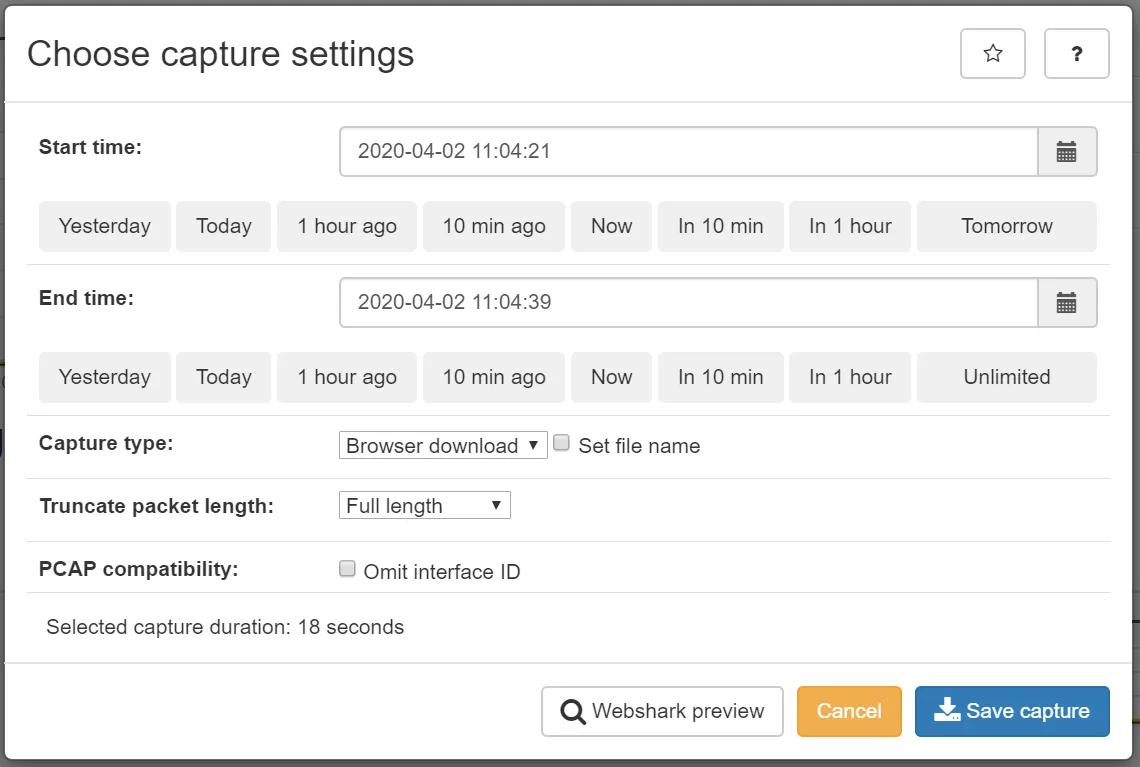Image resolution: width=1140 pixels, height=767 pixels.
Task: Open the End time calendar picker
Action: pyautogui.click(x=1066, y=303)
